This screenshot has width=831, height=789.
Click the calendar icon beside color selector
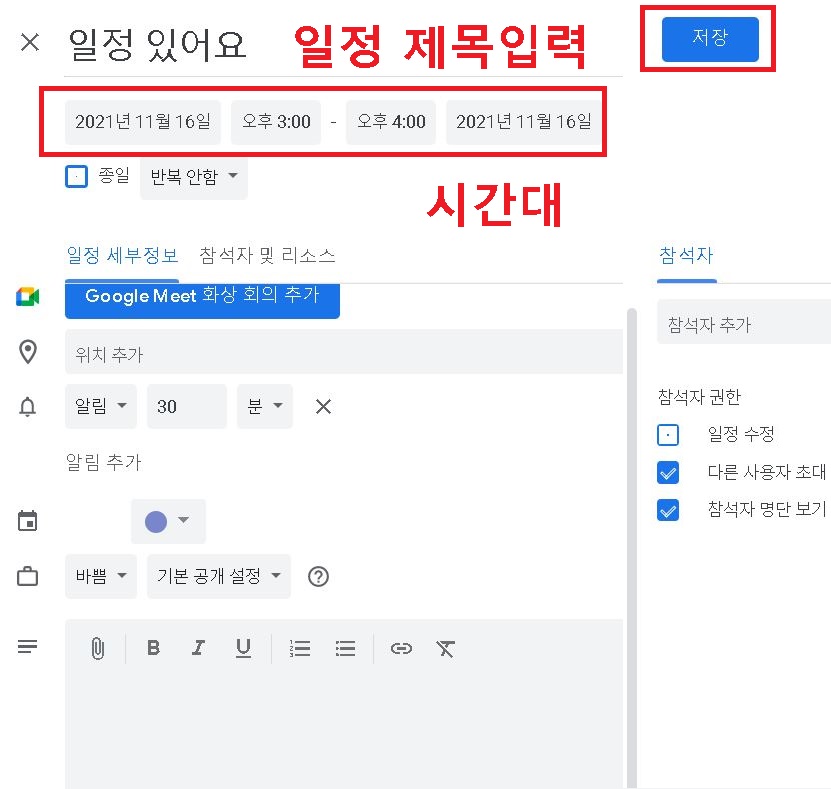tap(28, 520)
